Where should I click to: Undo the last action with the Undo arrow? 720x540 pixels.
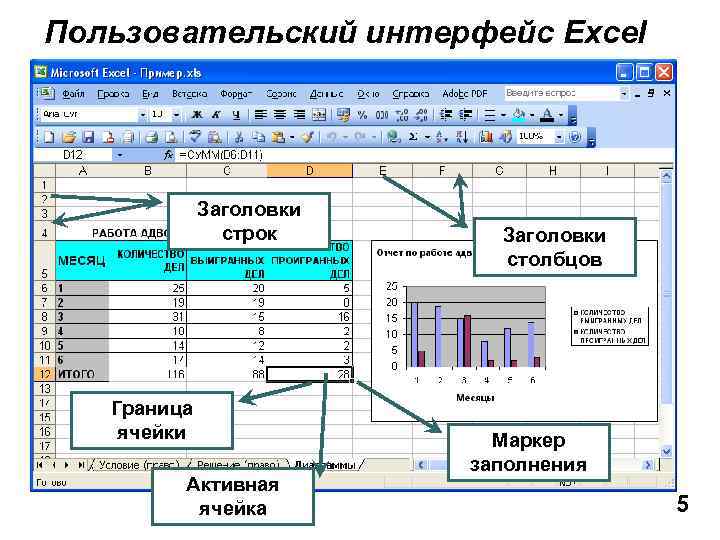[332, 137]
